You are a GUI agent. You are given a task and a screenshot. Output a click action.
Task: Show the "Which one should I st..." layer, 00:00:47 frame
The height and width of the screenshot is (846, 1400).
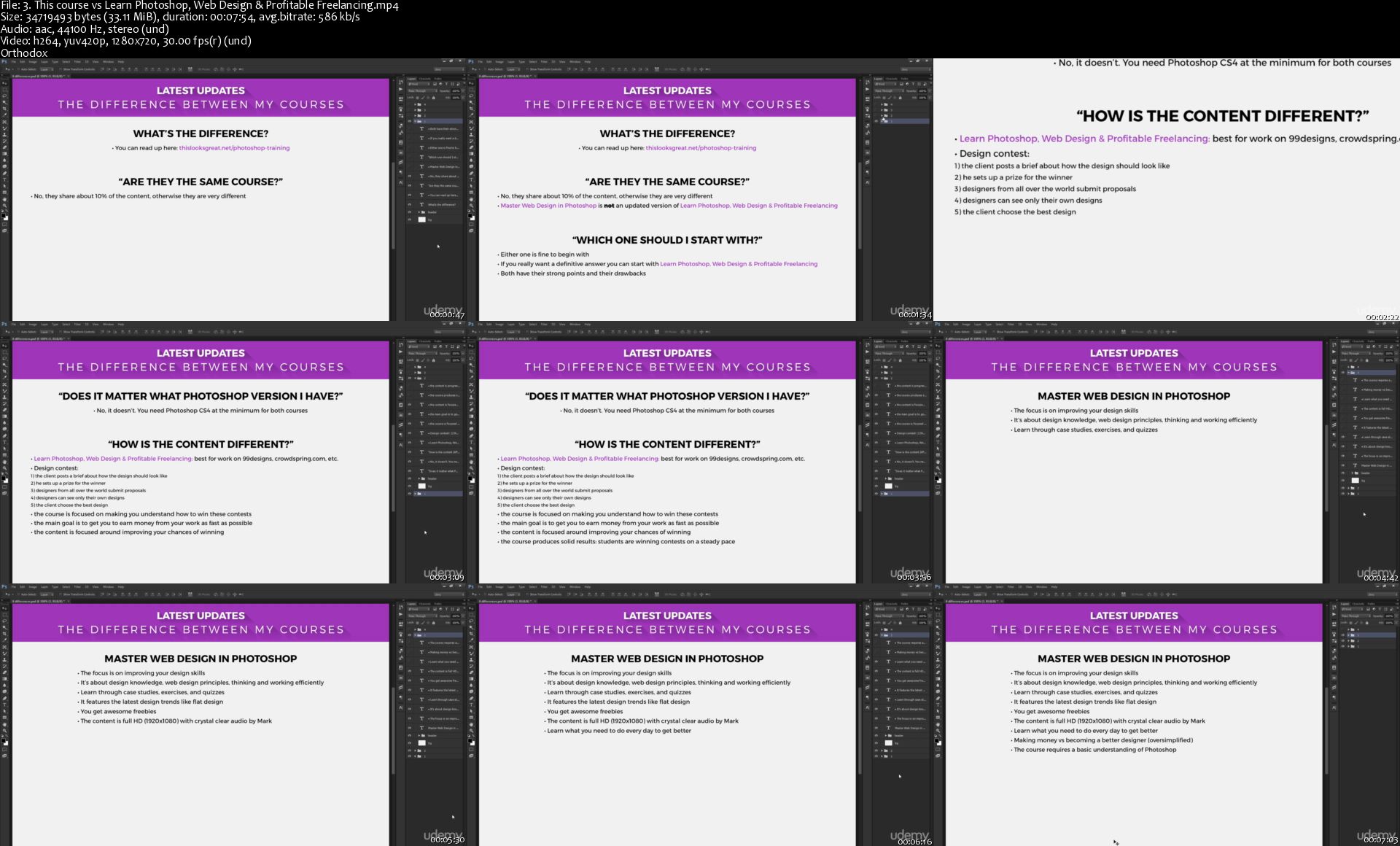coord(410,157)
